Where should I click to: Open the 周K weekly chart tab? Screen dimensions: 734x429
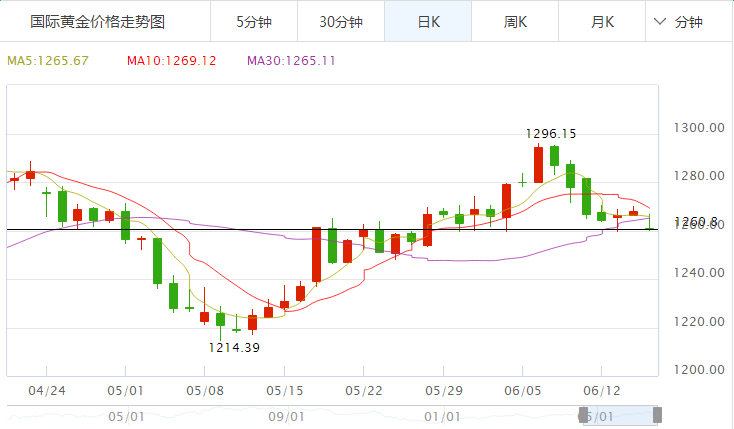516,21
